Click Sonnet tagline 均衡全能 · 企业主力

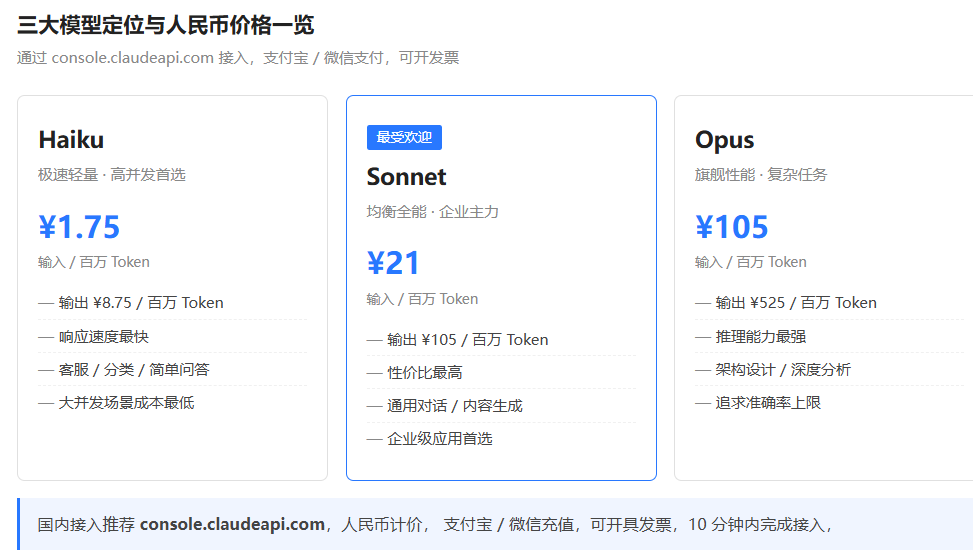coord(433,212)
